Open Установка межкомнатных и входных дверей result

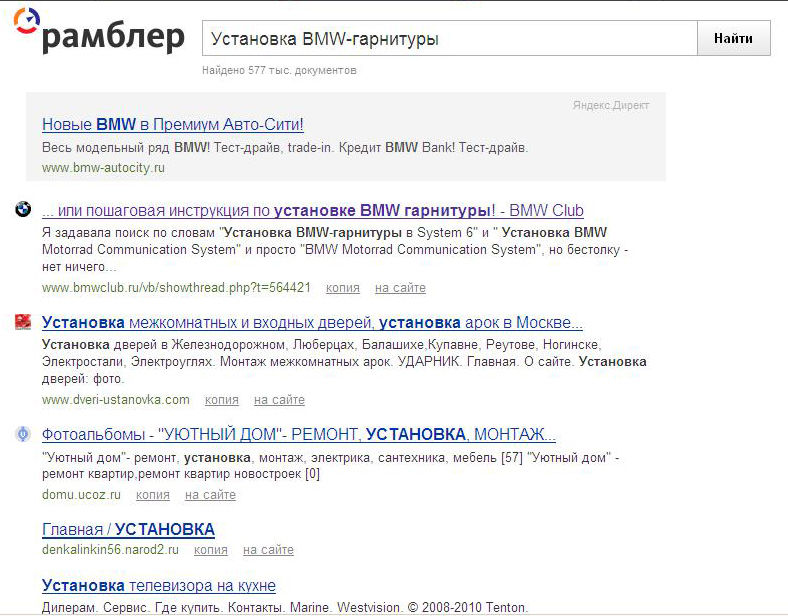pyautogui.click(x=312, y=323)
